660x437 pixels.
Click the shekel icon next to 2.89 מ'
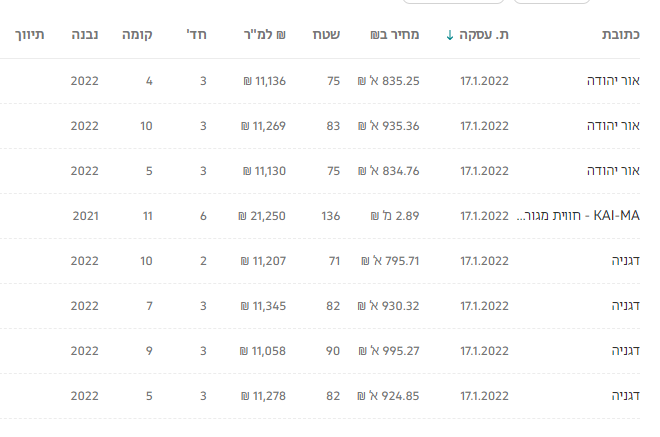click(x=374, y=216)
